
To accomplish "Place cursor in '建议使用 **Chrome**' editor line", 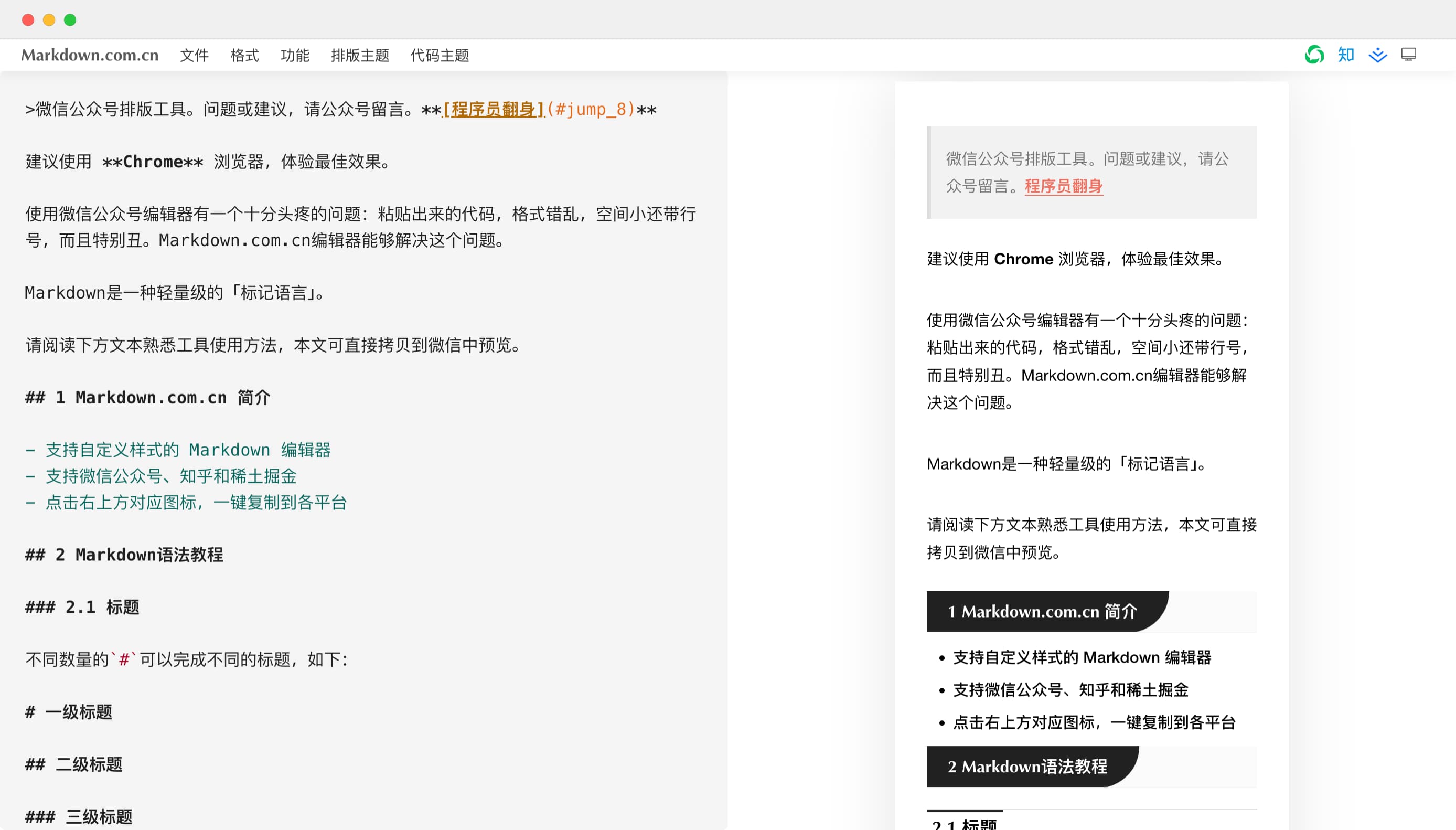I will coord(209,162).
